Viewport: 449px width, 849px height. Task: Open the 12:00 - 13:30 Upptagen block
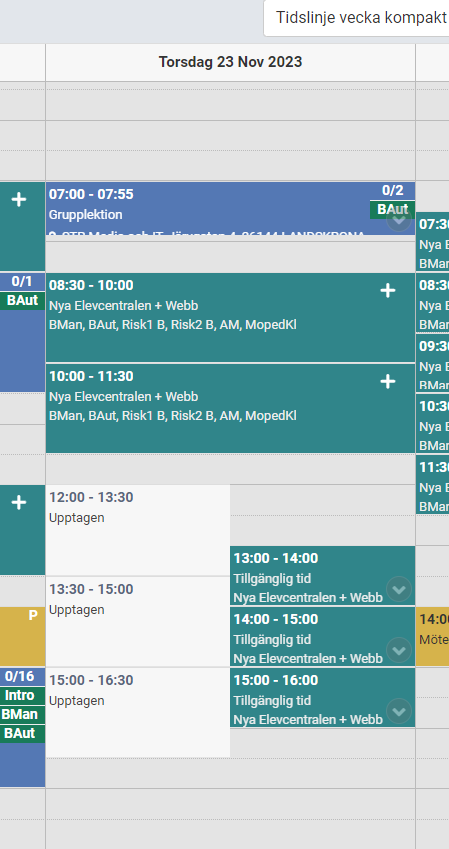pyautogui.click(x=138, y=530)
